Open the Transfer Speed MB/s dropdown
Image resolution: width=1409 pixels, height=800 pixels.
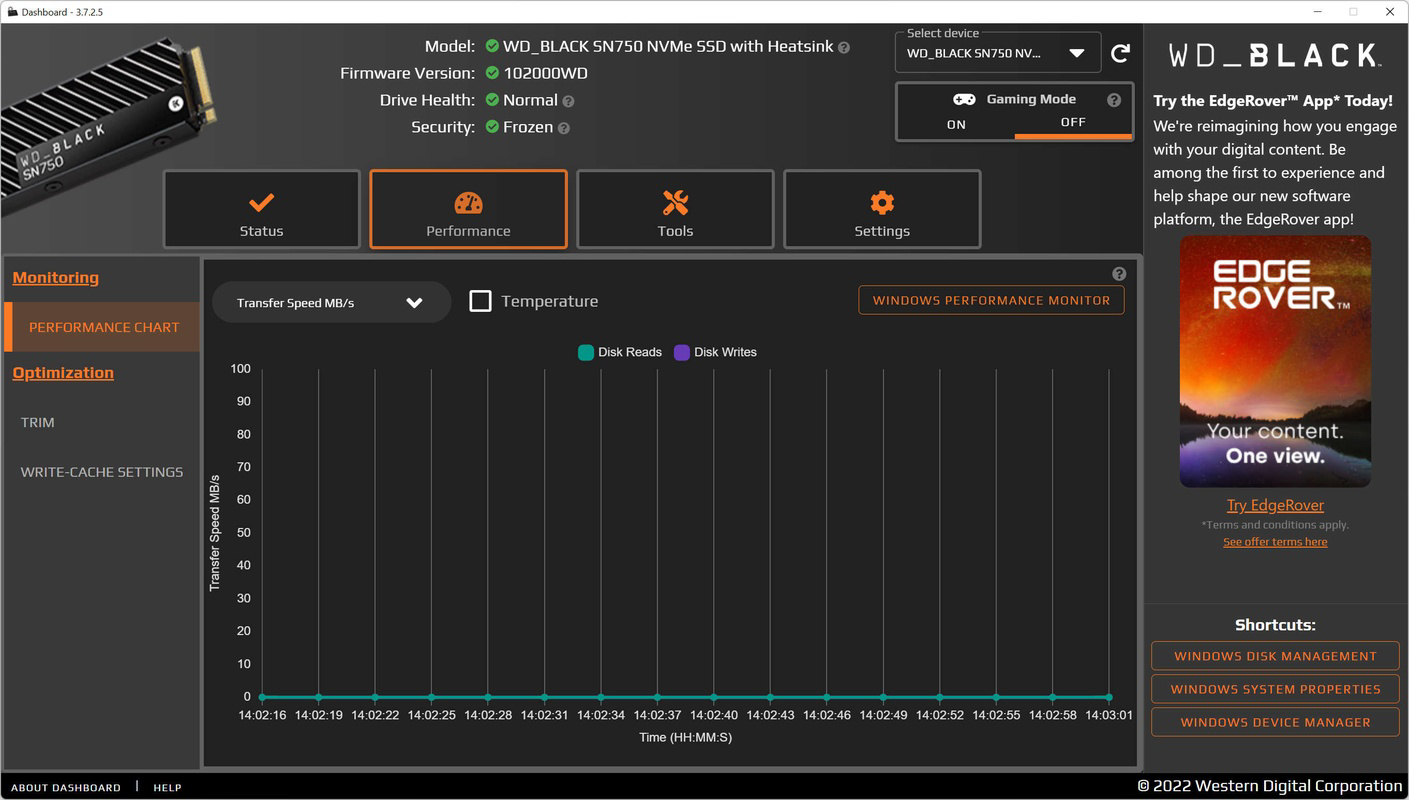[x=331, y=303]
